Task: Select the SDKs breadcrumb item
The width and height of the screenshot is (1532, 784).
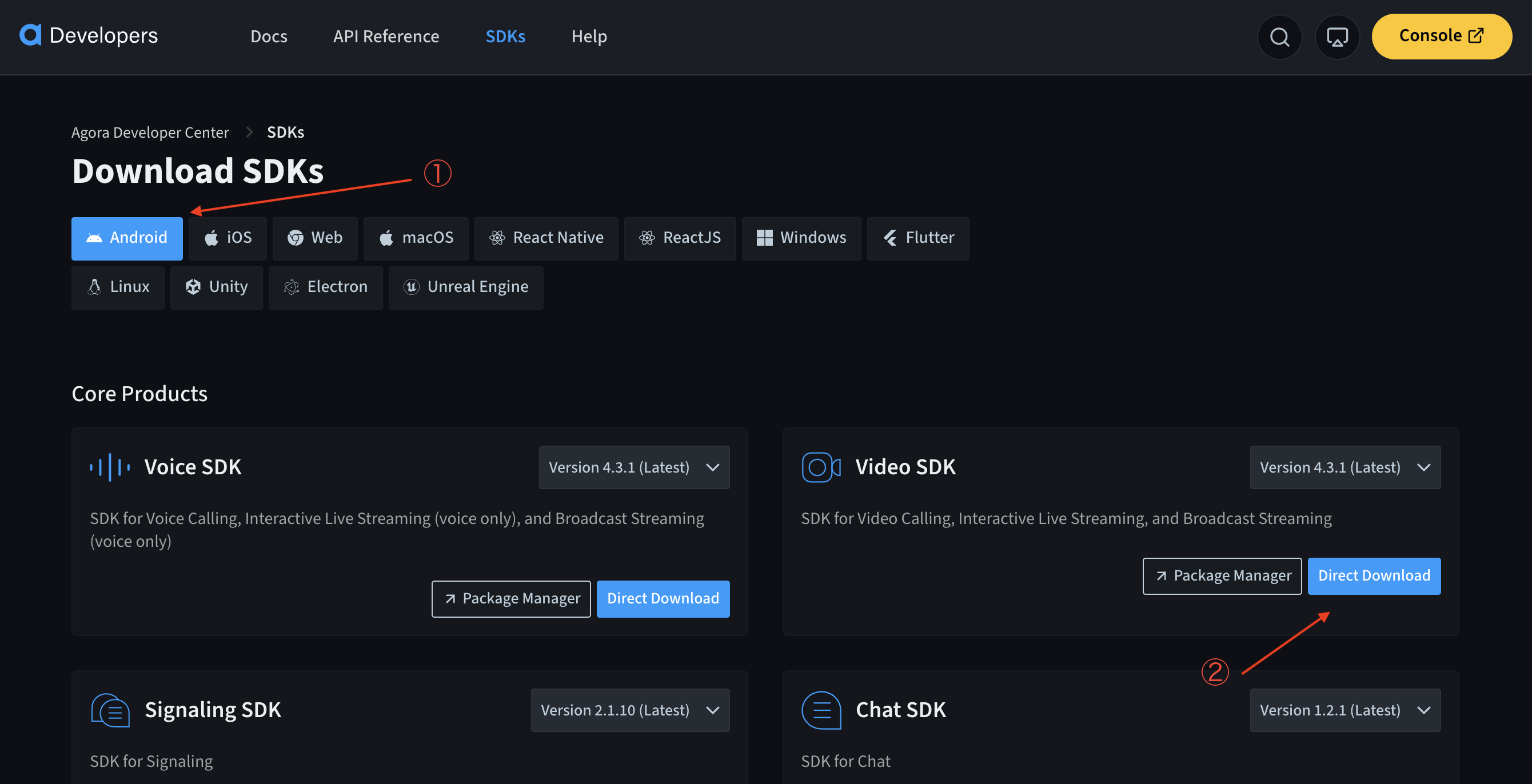Action: tap(285, 132)
